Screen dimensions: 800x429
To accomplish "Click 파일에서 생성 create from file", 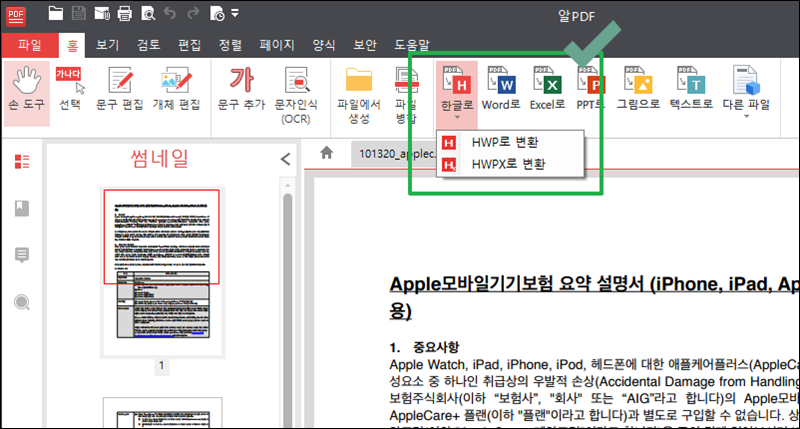I will (x=359, y=96).
